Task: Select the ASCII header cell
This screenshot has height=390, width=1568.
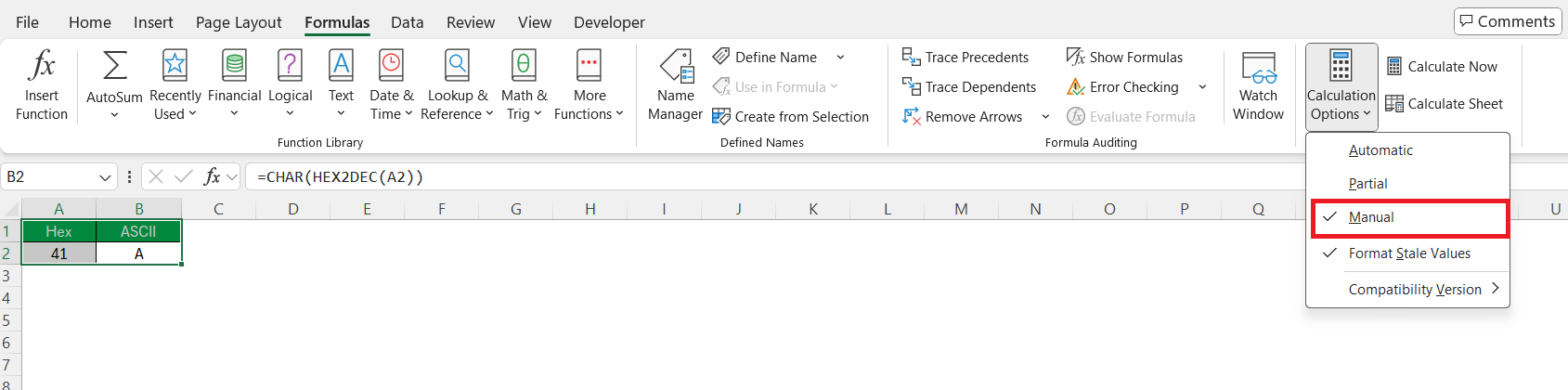Action: (138, 231)
